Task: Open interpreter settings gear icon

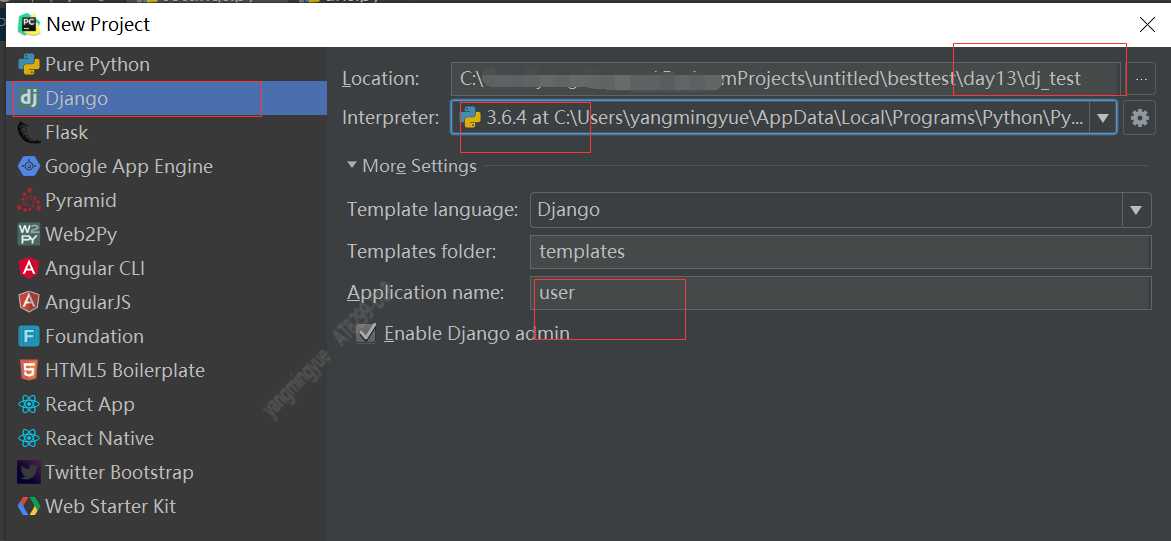Action: pos(1140,118)
